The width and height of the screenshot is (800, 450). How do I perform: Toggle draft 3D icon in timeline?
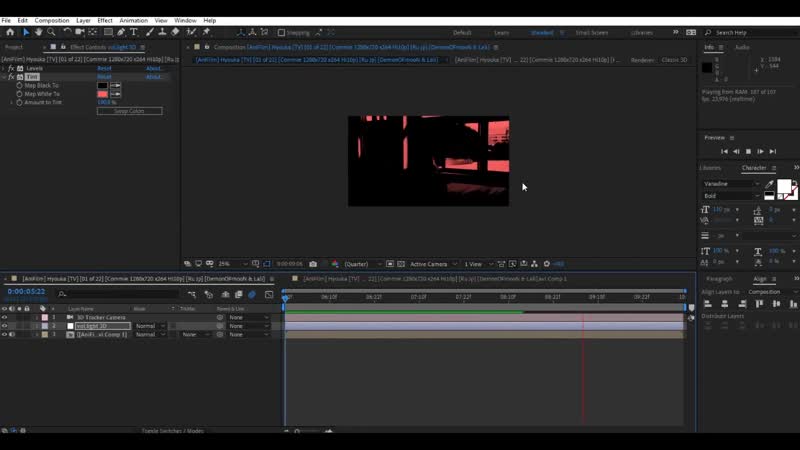pos(209,294)
